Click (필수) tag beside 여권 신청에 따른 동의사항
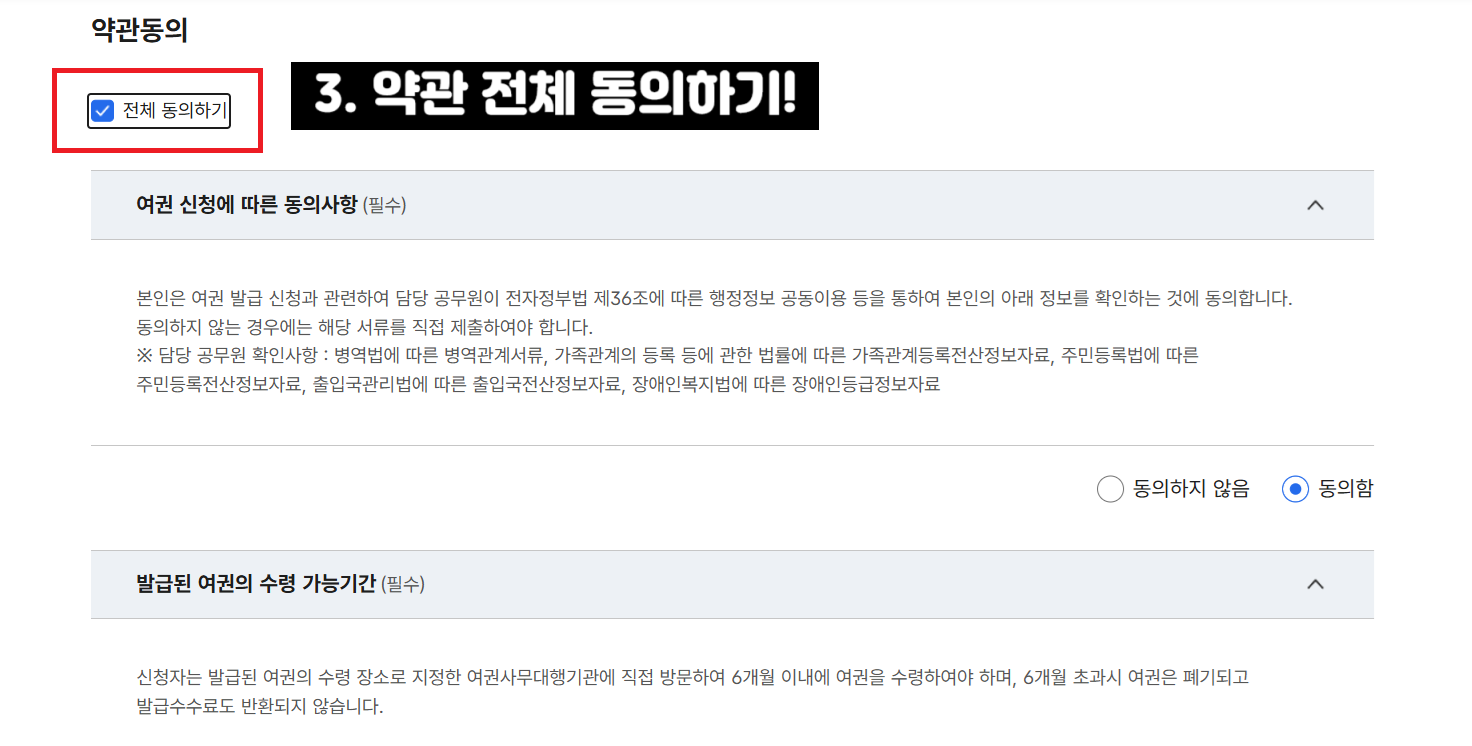 [x=384, y=206]
